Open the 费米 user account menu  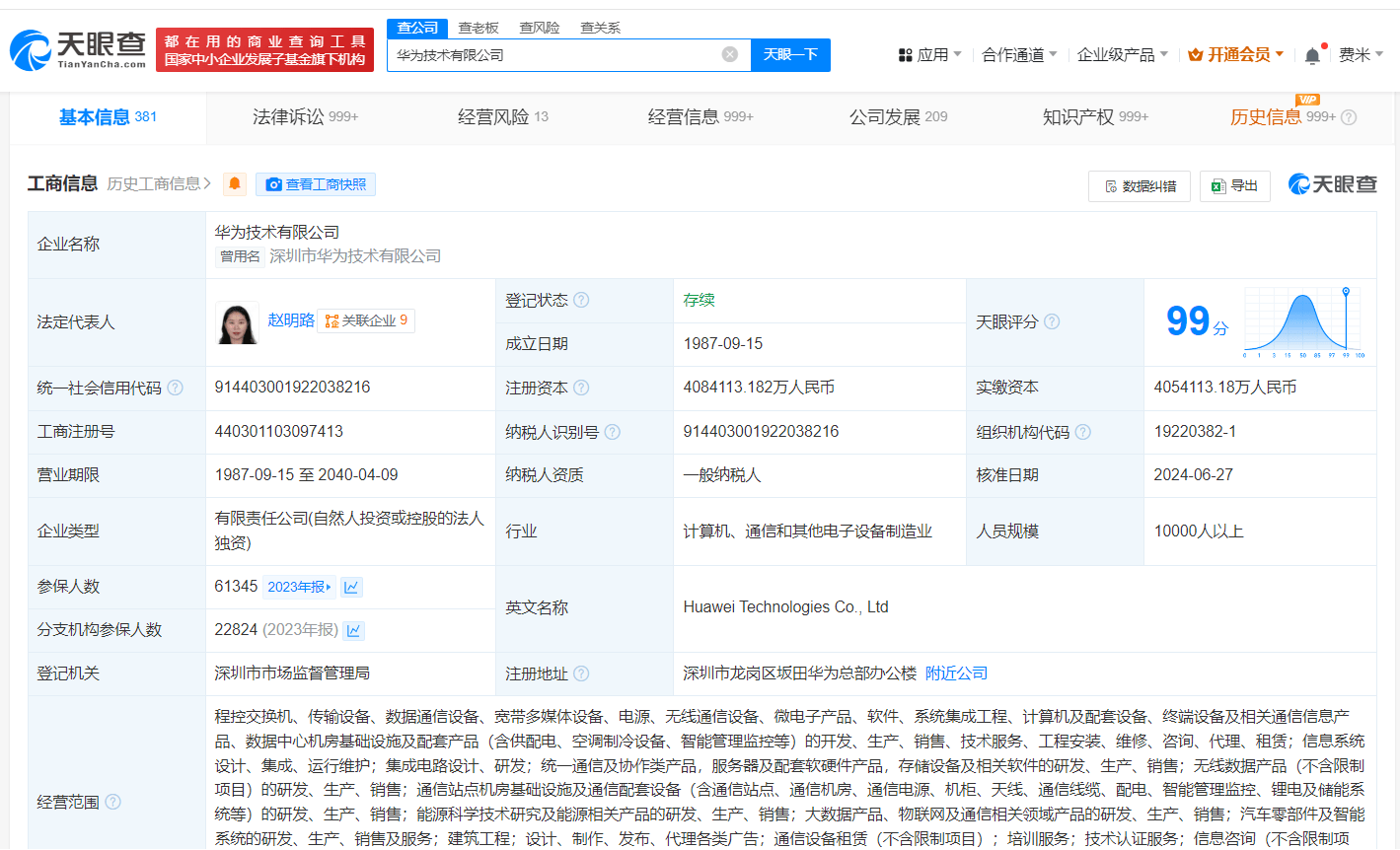pyautogui.click(x=1361, y=55)
